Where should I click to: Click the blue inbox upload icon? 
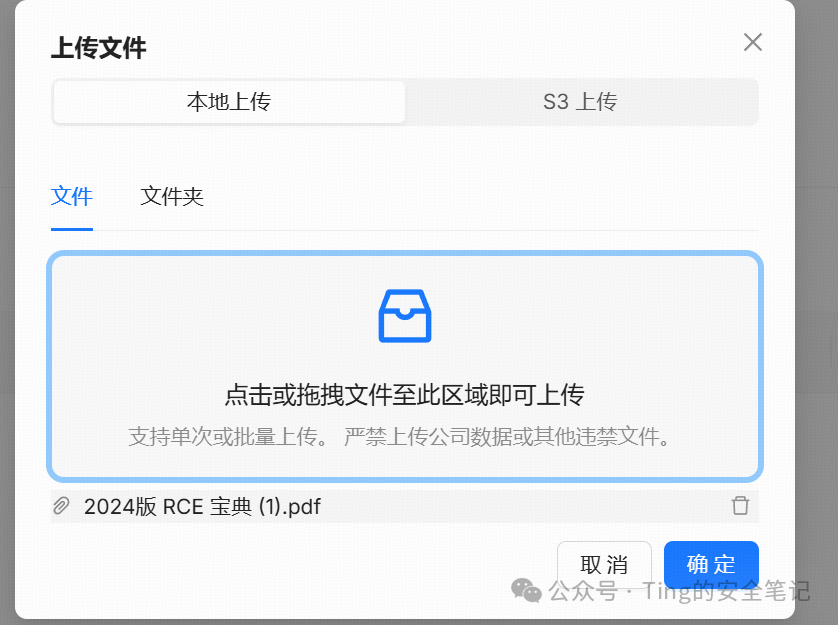tap(405, 315)
